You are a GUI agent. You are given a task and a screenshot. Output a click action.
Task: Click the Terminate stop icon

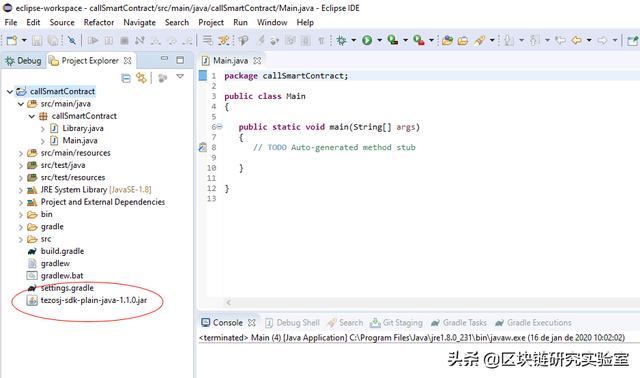(124, 40)
